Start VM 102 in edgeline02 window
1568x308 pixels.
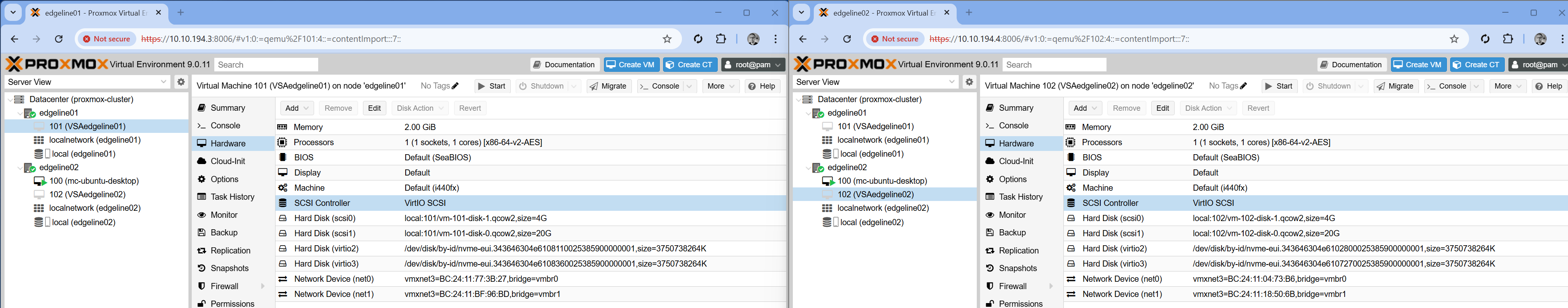coord(1279,86)
